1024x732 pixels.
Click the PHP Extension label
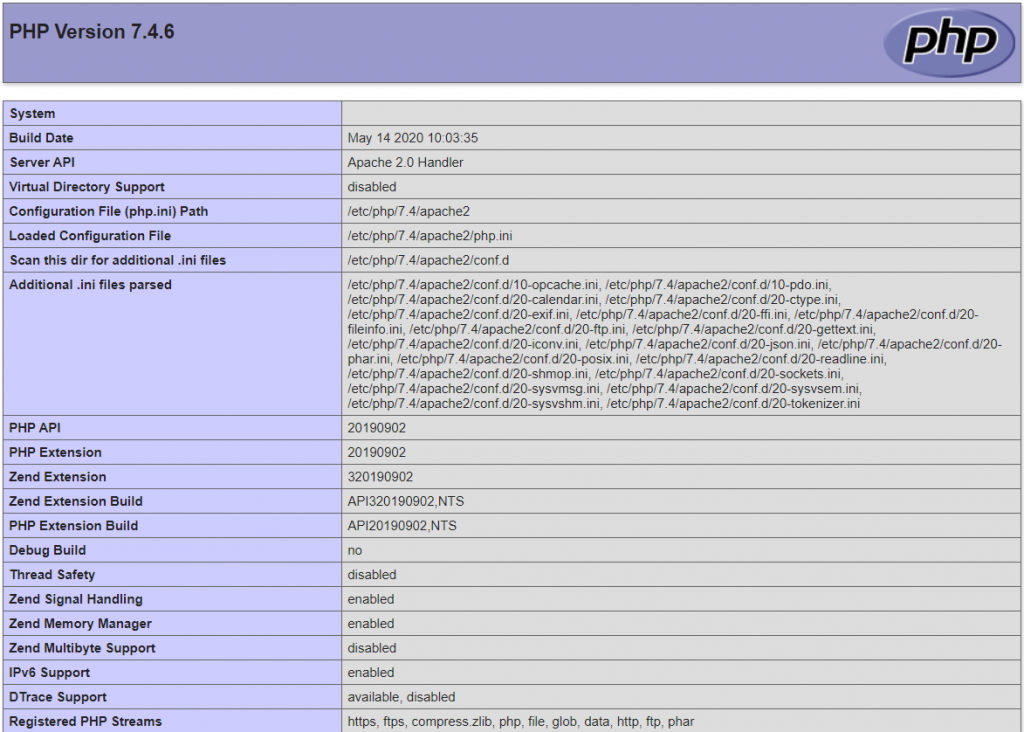point(56,453)
